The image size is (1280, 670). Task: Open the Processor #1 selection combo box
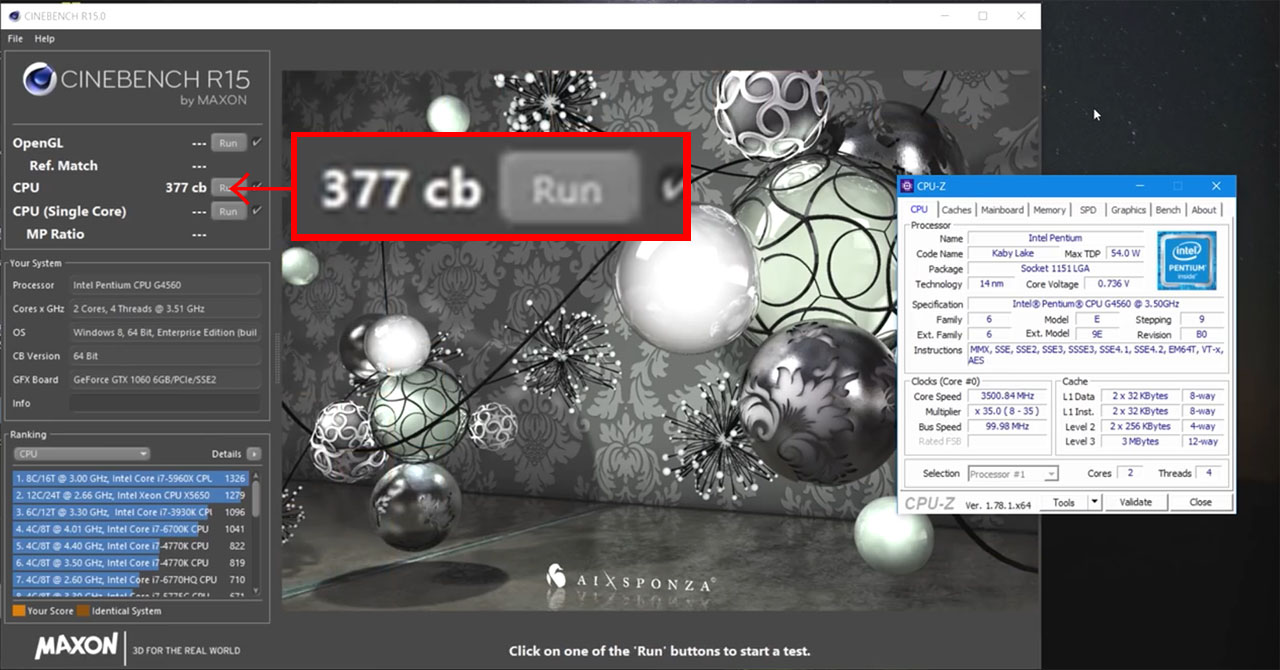tap(1012, 473)
